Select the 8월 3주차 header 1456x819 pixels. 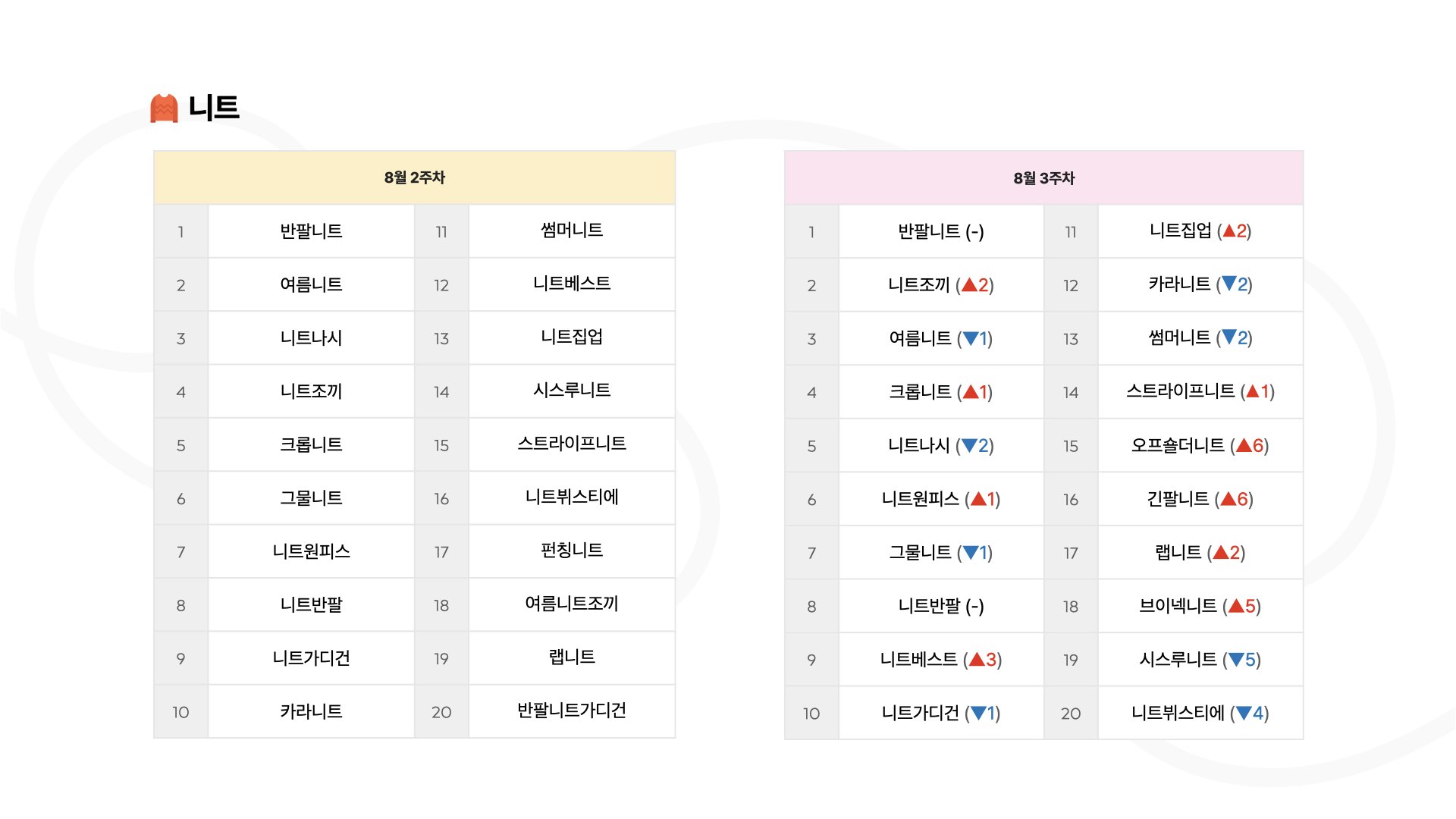pos(1044,178)
